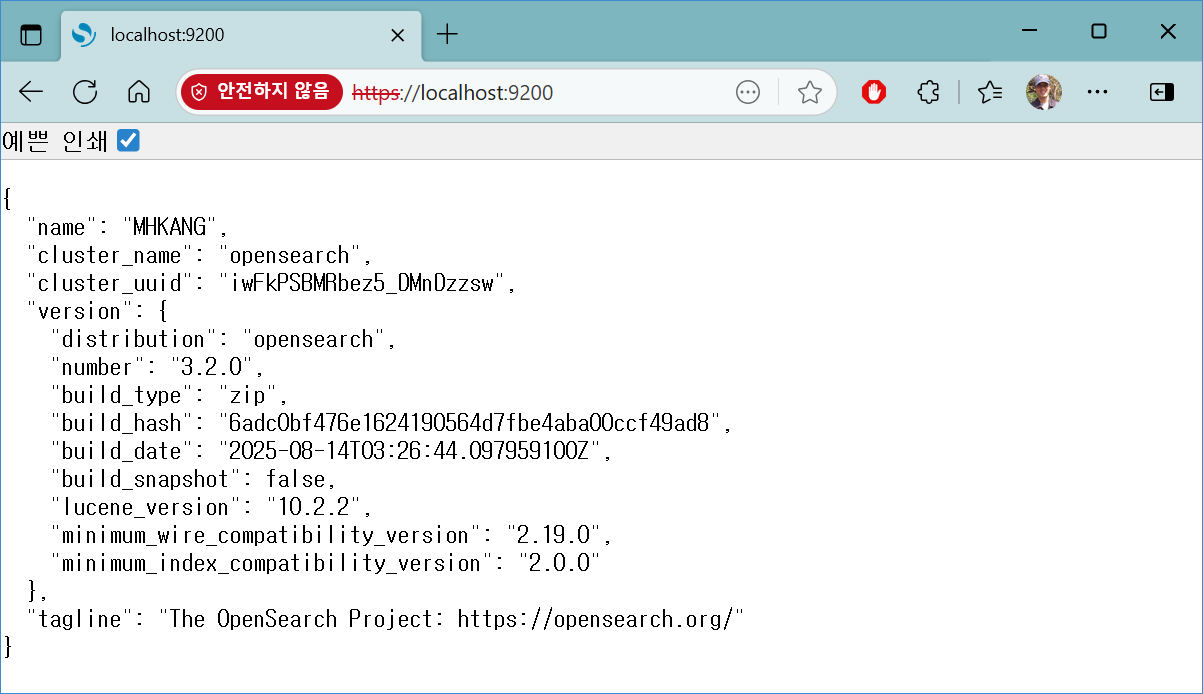Screen dimensions: 1203x694
Task: Click the red '안전하지 않음' security badge
Action: 261,92
